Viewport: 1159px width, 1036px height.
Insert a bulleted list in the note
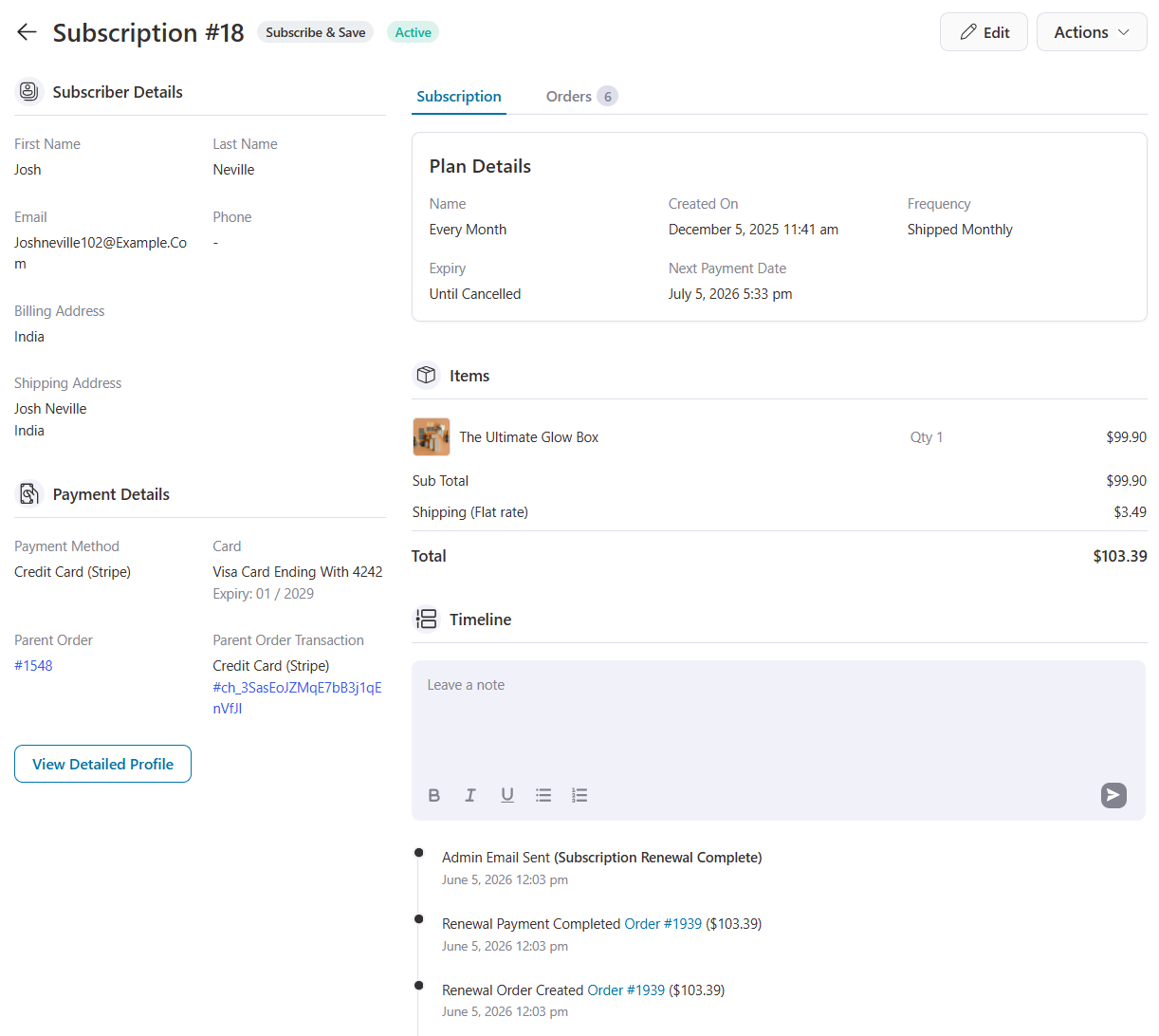(543, 795)
